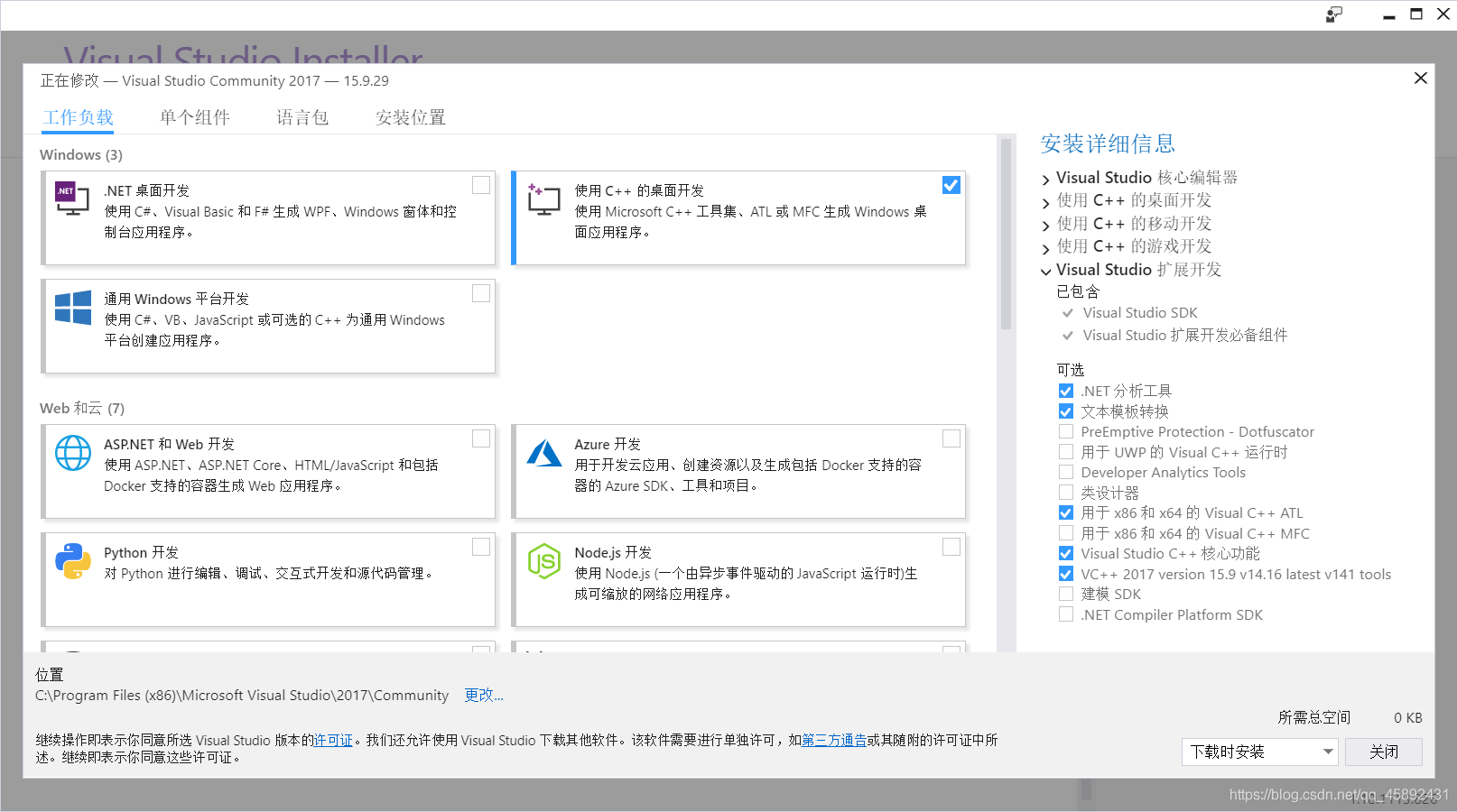
Task: Click the Azure development logo icon
Action: 543,453
